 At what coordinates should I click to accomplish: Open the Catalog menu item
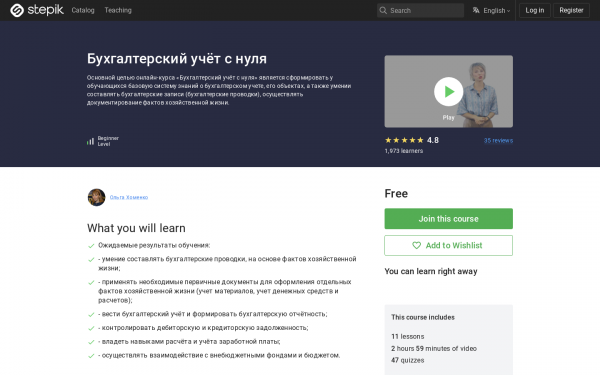[x=83, y=10]
